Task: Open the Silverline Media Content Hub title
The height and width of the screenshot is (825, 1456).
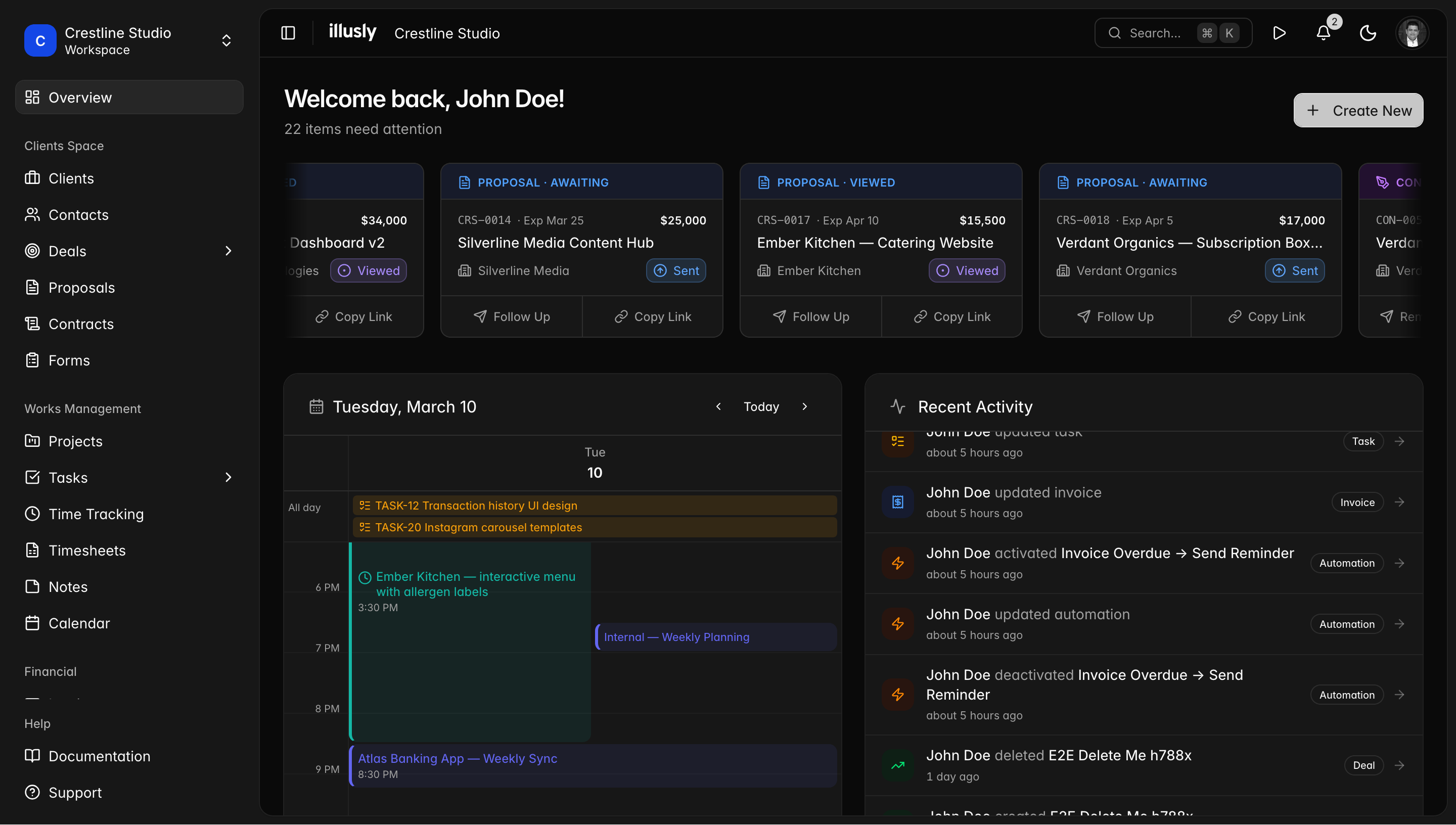Action: pyautogui.click(x=555, y=243)
